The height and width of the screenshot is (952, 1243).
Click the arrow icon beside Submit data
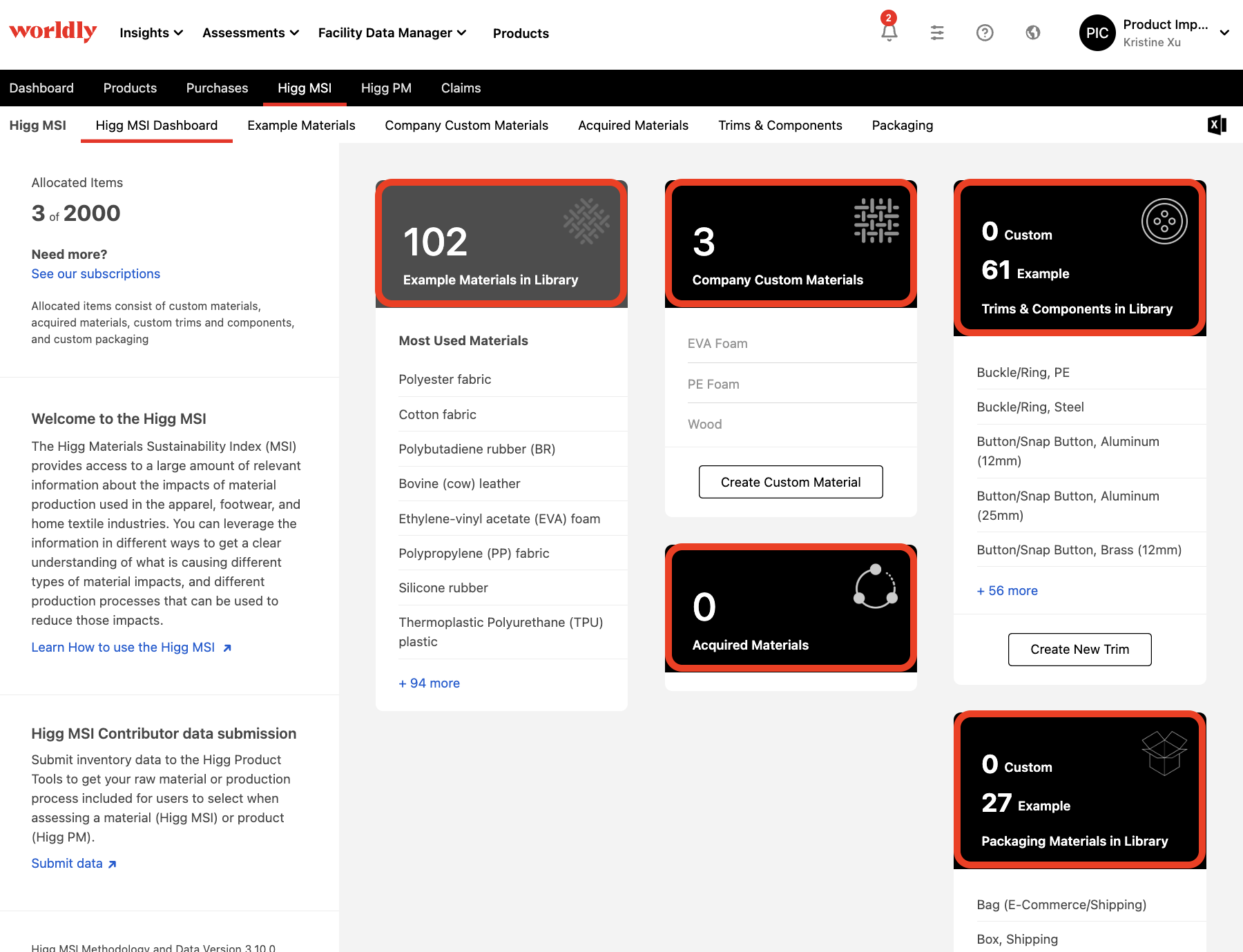pos(113,864)
